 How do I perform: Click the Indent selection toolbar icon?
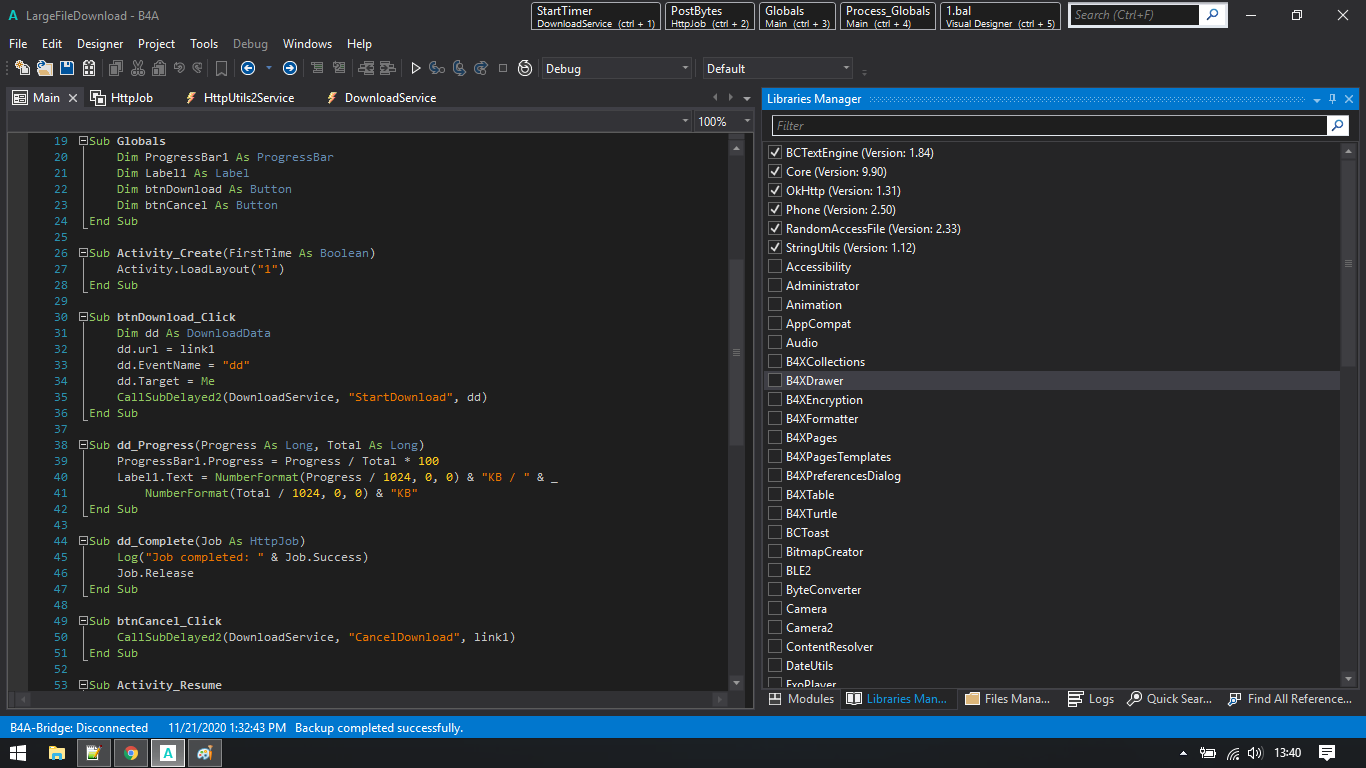(317, 68)
